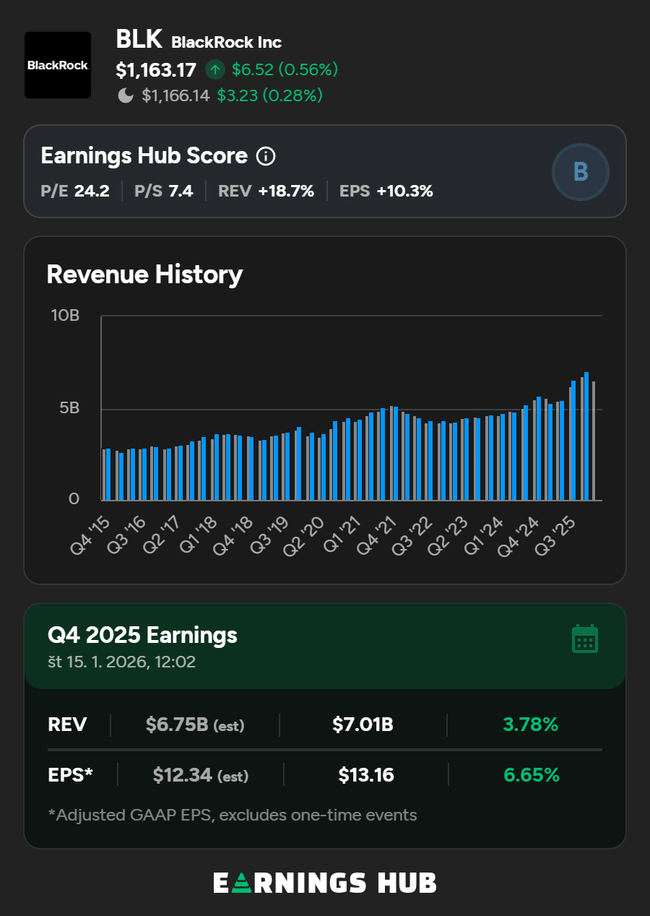Click the BlackRock company logo
This screenshot has height=916, width=650.
pyautogui.click(x=57, y=65)
